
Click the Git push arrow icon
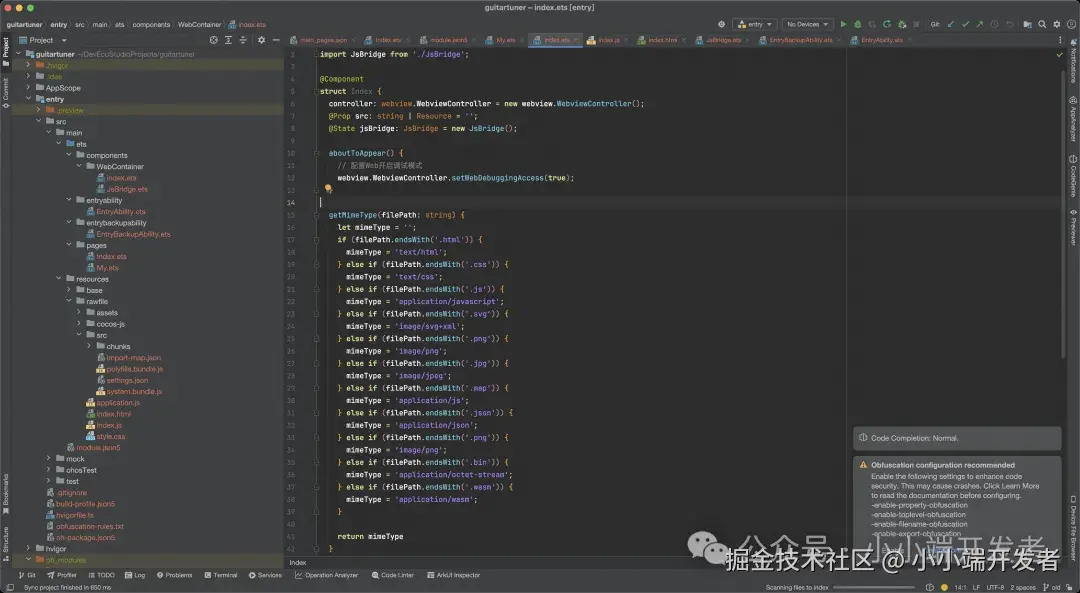(x=979, y=24)
